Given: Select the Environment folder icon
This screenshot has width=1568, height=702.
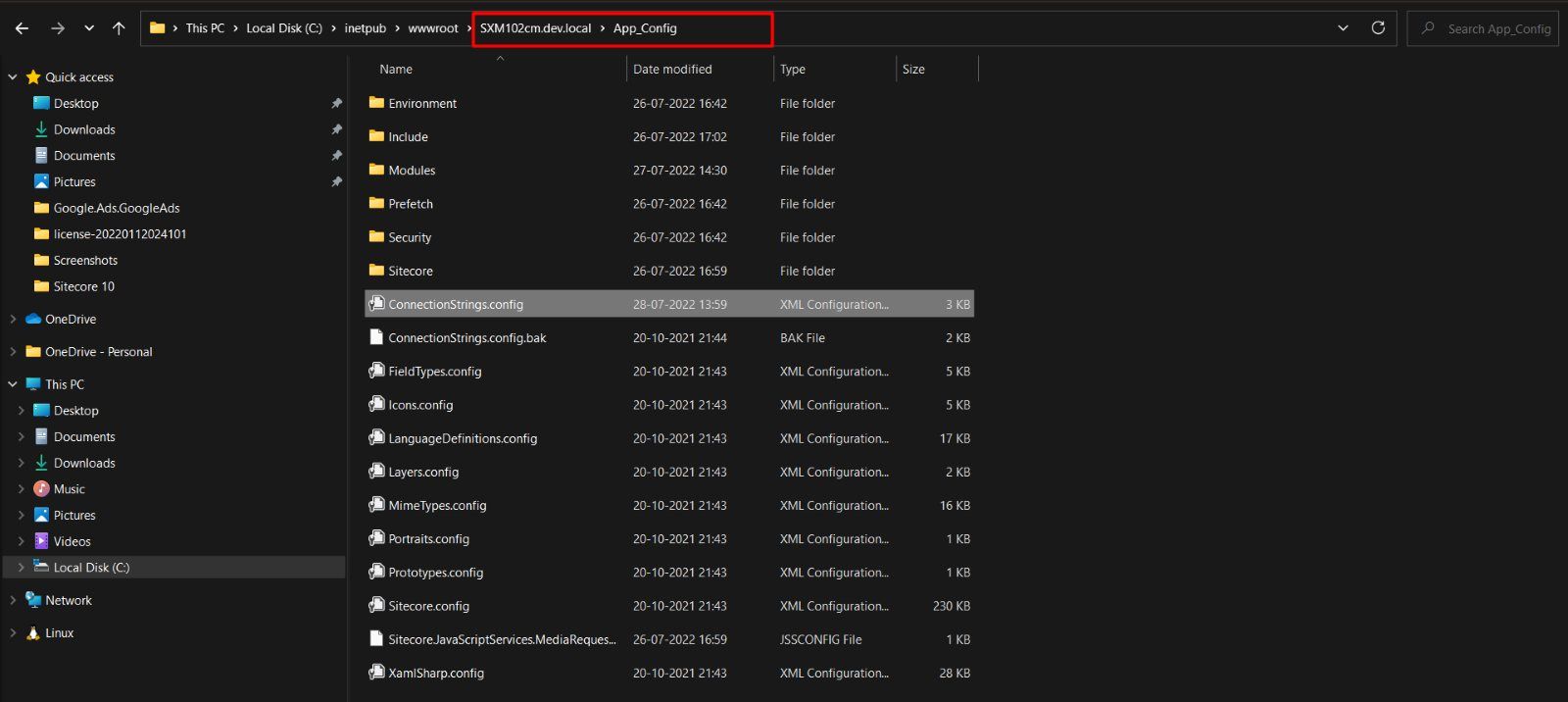Looking at the screenshot, I should (376, 103).
